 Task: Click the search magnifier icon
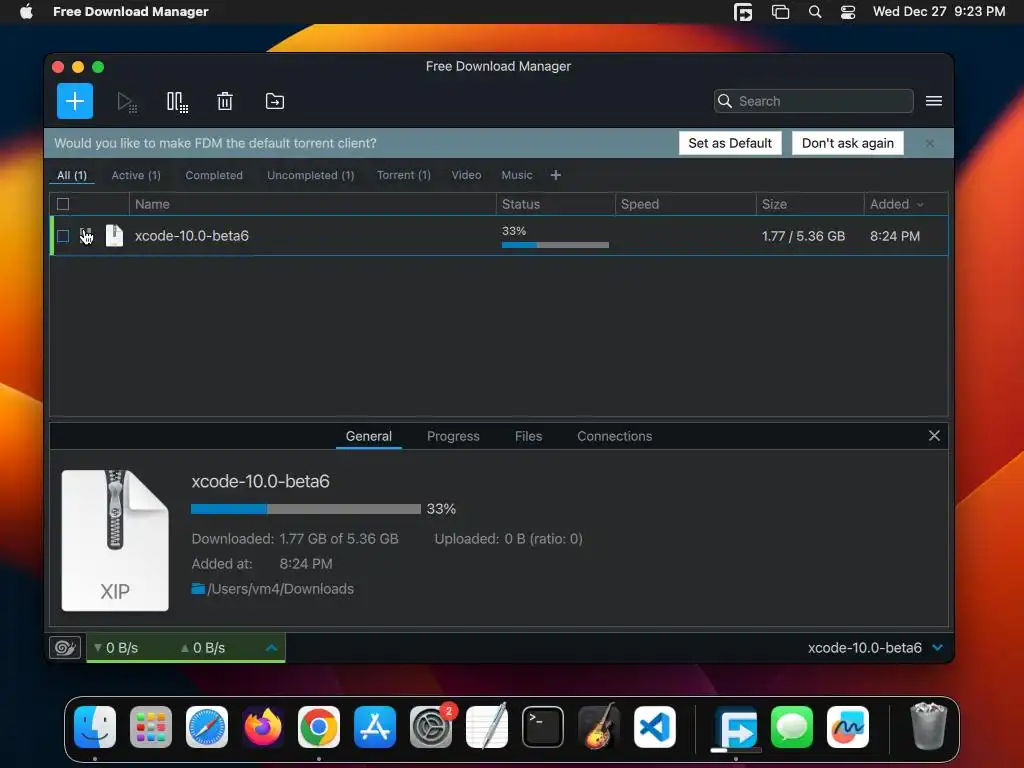point(724,101)
